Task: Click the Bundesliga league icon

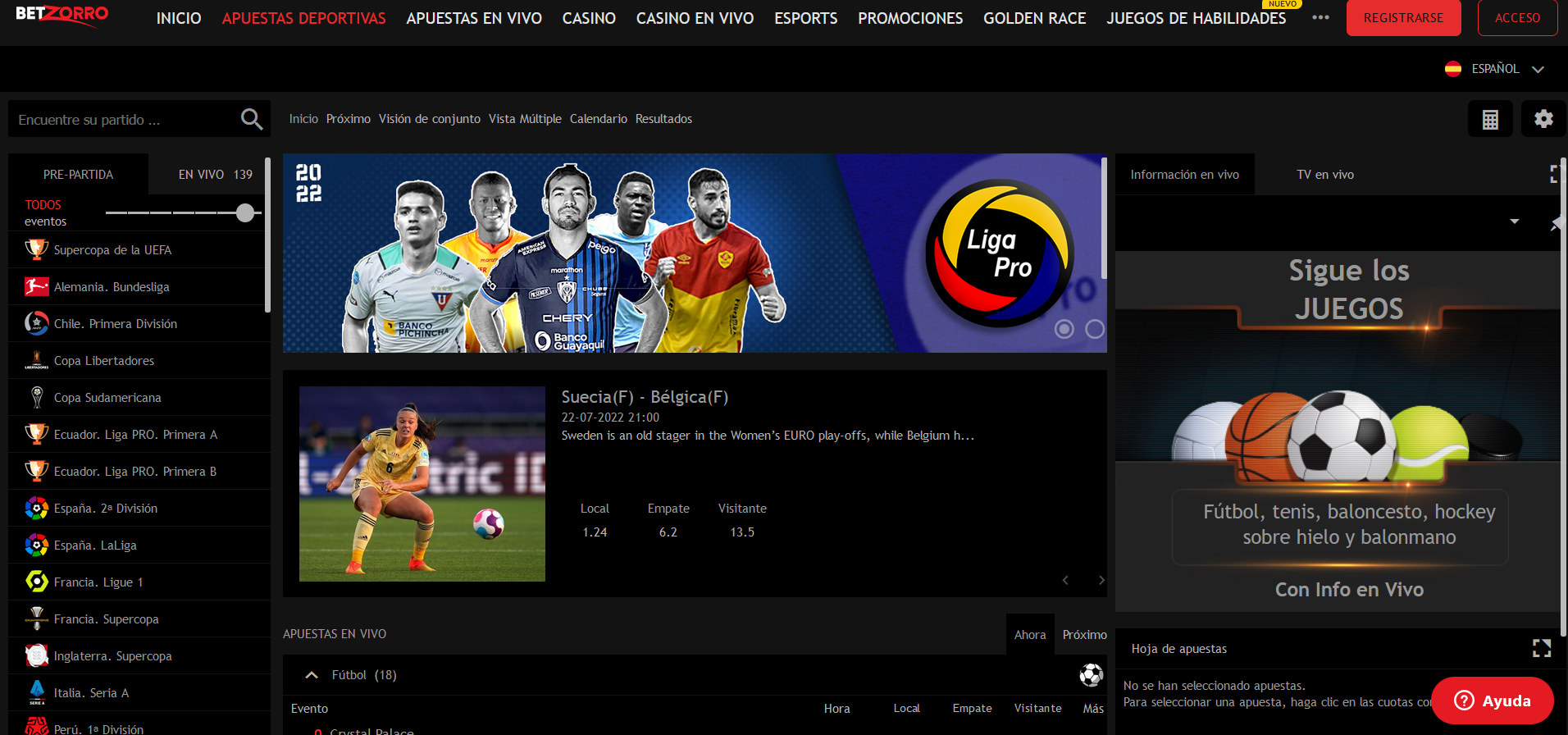Action: pos(36,286)
